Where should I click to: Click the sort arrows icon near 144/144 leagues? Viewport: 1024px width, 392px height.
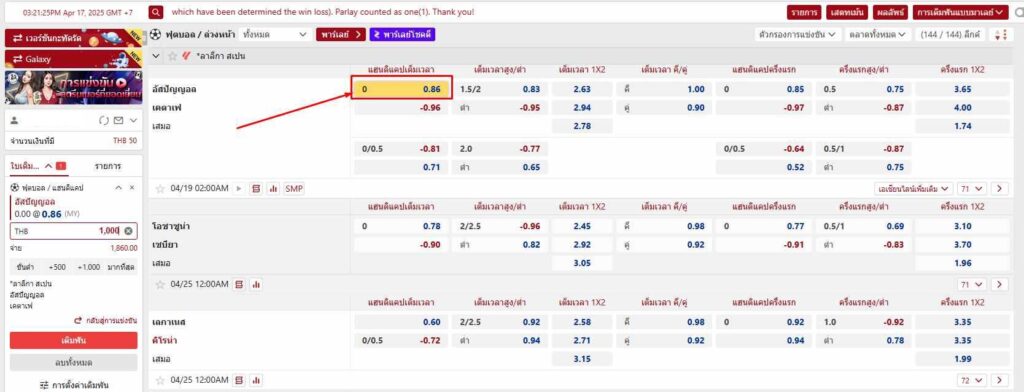pyautogui.click(x=999, y=35)
